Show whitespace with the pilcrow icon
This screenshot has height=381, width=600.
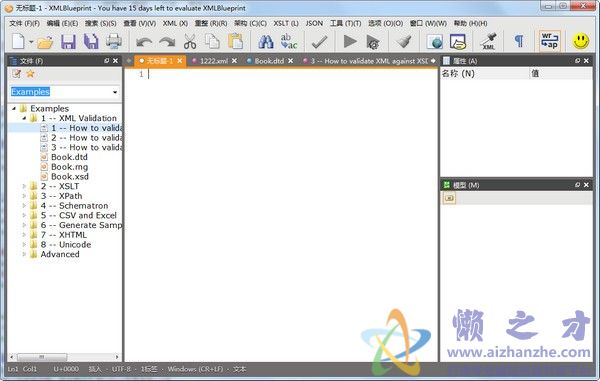(519, 41)
